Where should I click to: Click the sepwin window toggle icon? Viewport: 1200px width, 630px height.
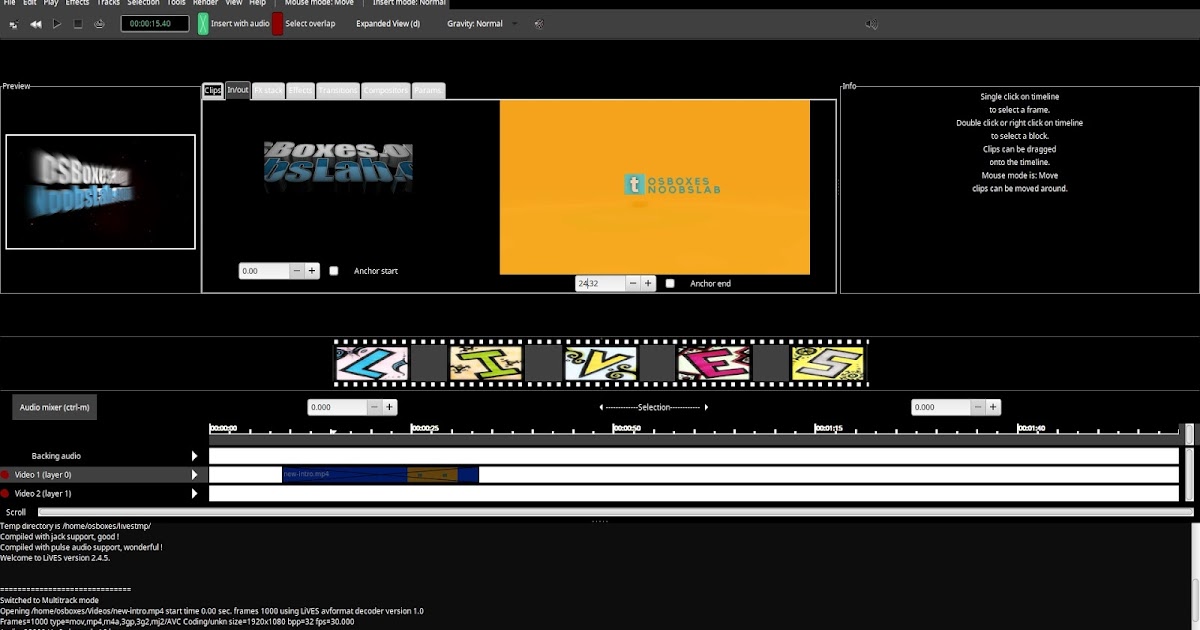pyautogui.click(x=15, y=23)
